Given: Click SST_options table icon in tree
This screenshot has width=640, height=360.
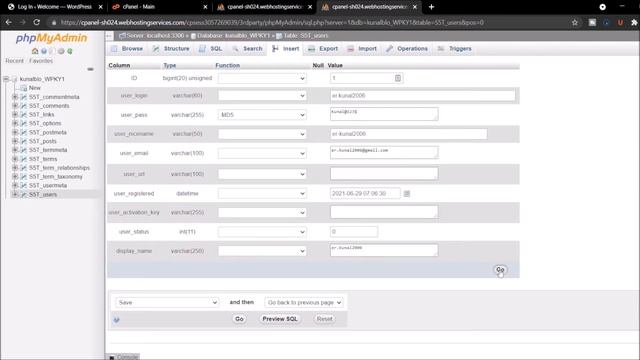Looking at the screenshot, I should pyautogui.click(x=24, y=123).
